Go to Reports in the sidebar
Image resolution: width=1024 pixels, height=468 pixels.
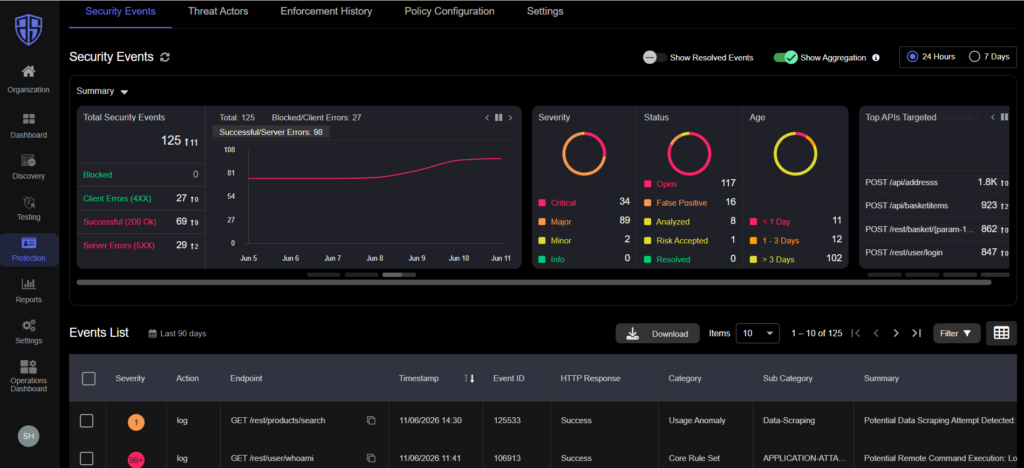pyautogui.click(x=29, y=290)
